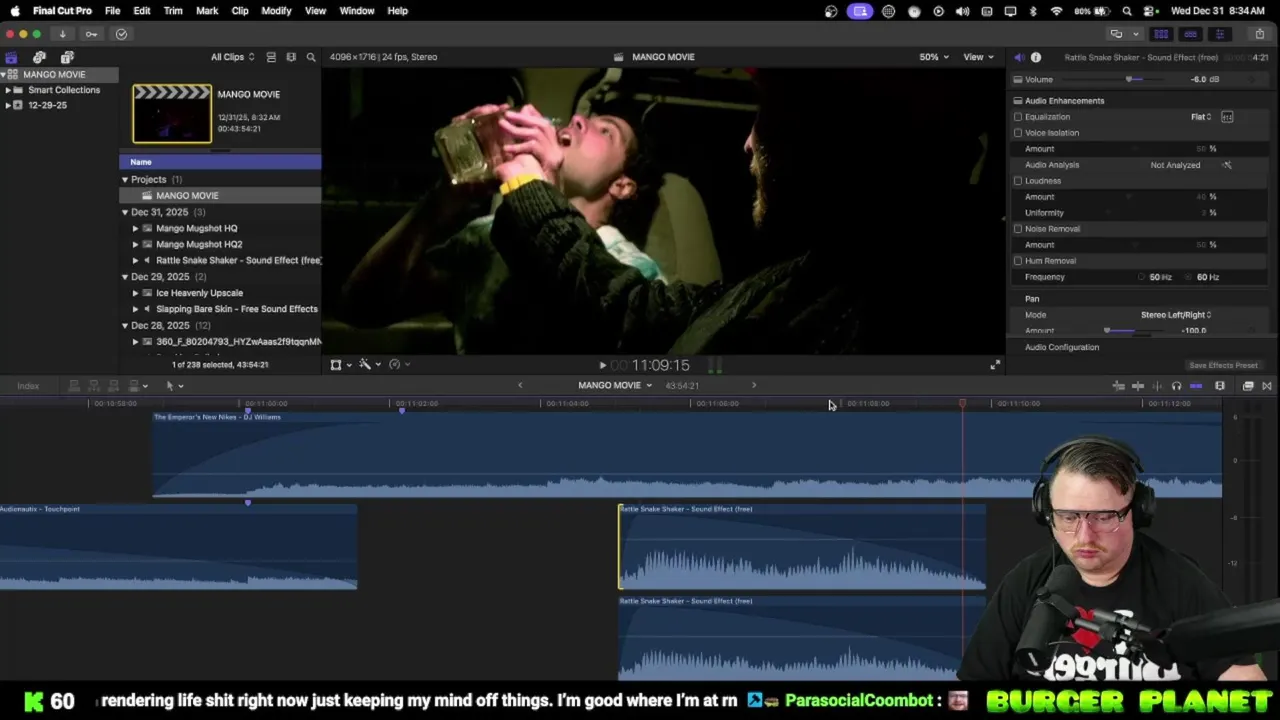The image size is (1280, 720).
Task: Switch to the Info inspector icon
Action: click(x=1036, y=57)
